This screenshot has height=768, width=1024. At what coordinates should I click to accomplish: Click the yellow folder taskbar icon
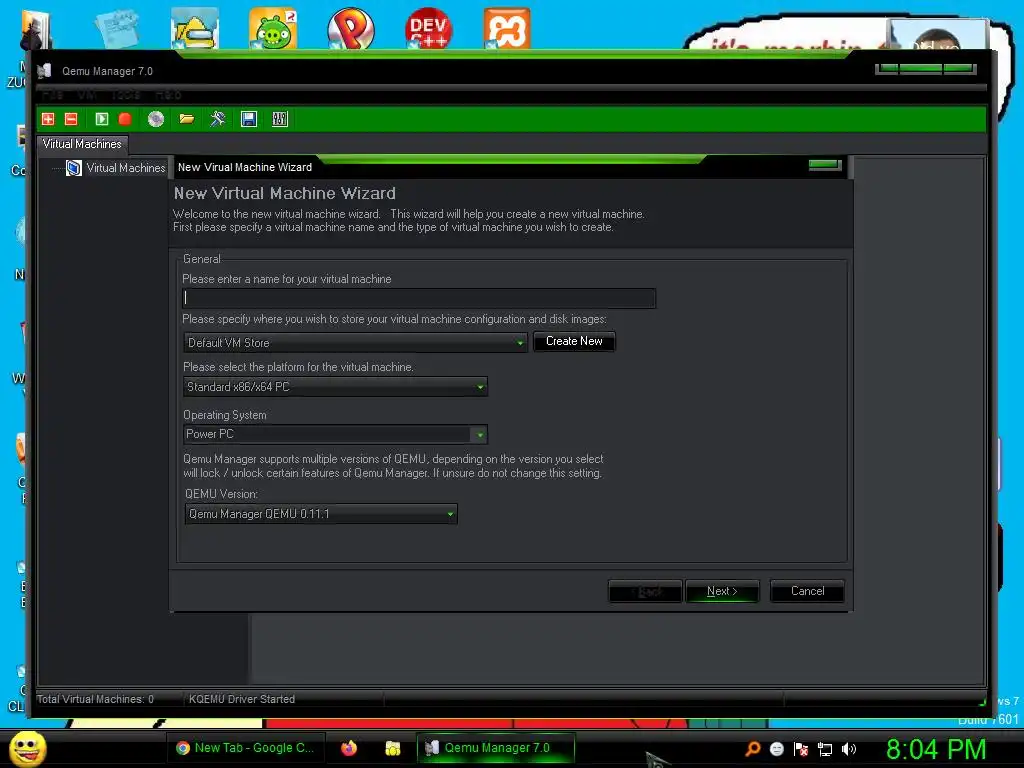[392, 748]
